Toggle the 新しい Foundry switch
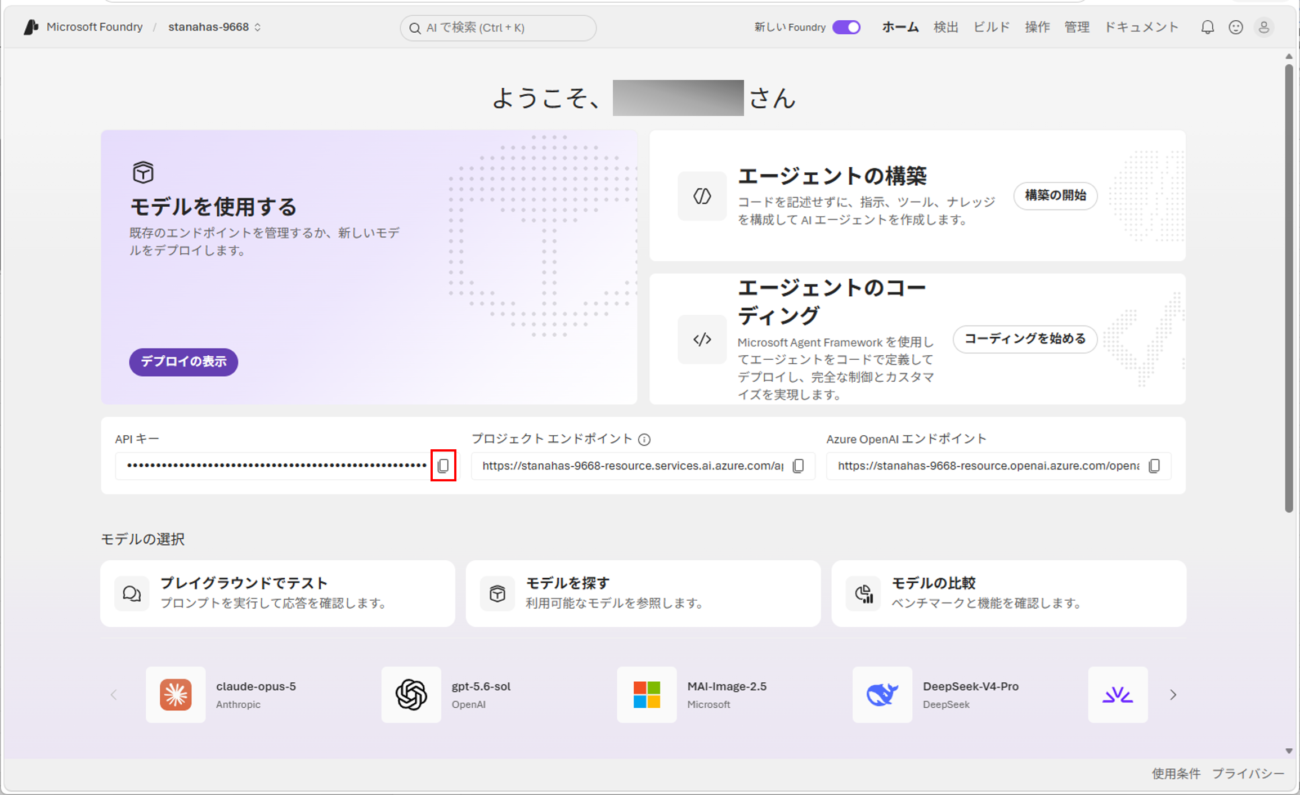Viewport: 1300px width, 795px height. 846,27
